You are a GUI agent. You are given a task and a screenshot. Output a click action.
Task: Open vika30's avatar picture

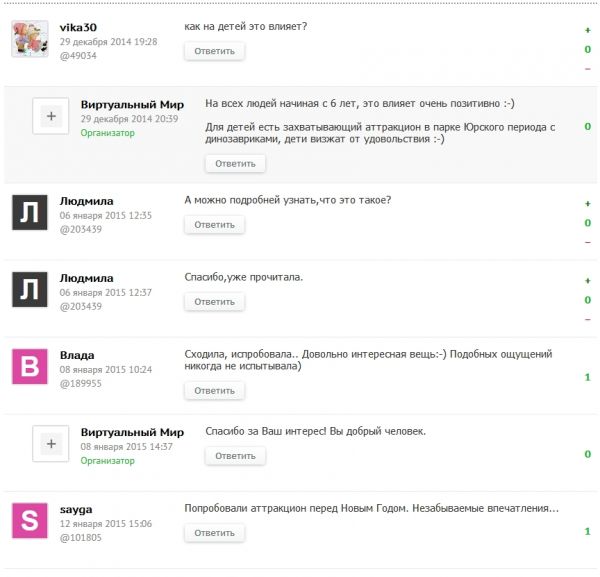click(30, 38)
